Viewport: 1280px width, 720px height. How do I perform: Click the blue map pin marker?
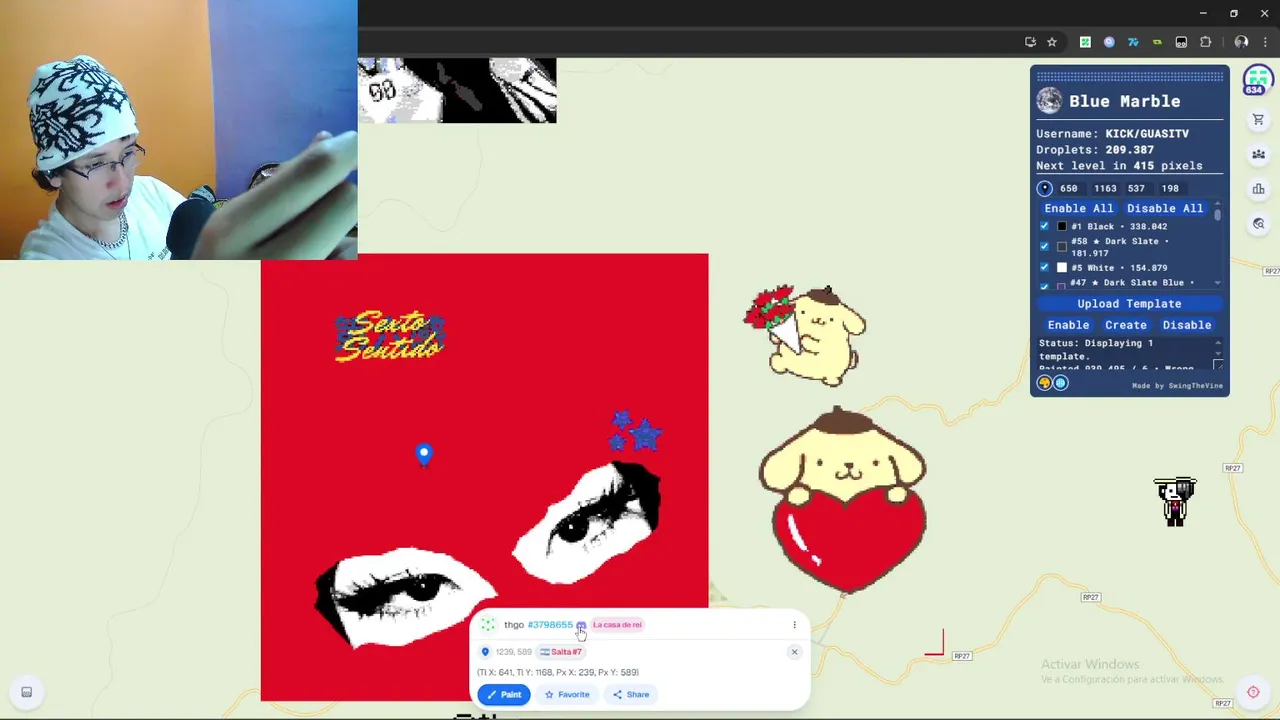click(424, 455)
